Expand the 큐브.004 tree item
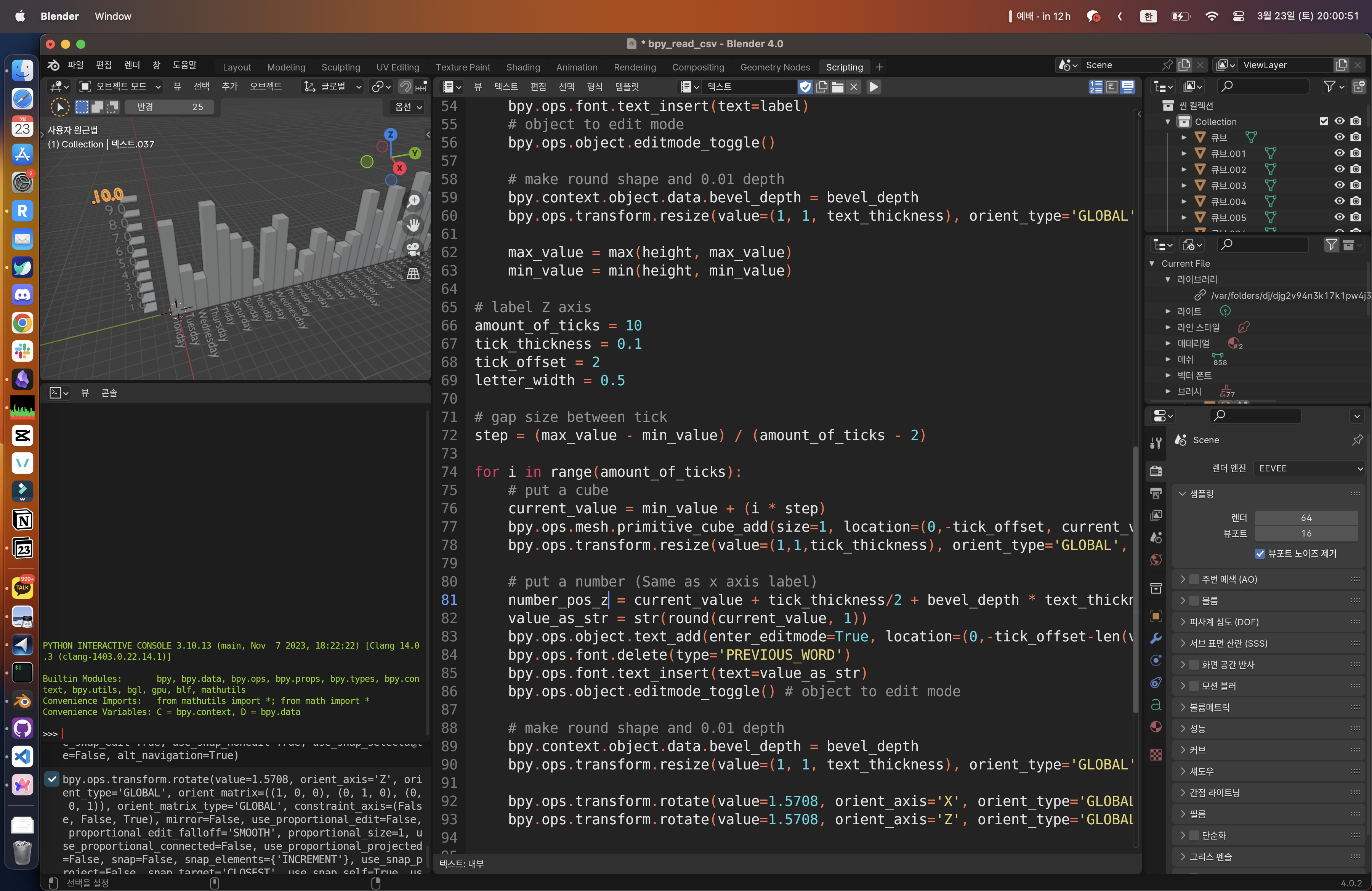Image resolution: width=1372 pixels, height=891 pixels. point(1183,202)
